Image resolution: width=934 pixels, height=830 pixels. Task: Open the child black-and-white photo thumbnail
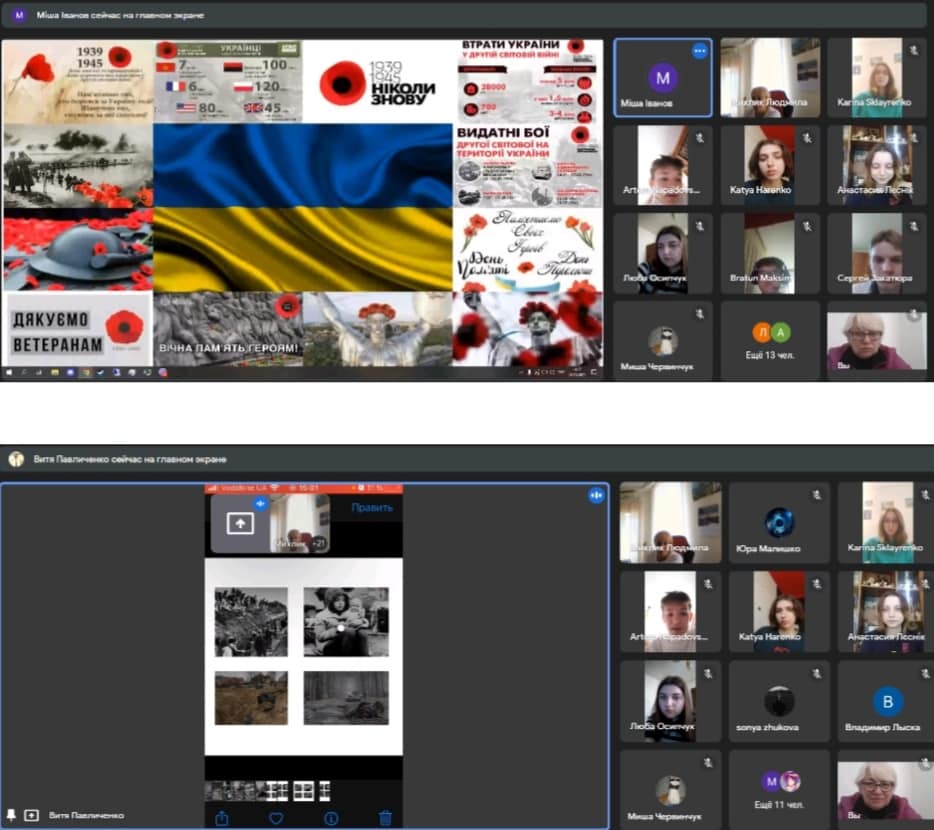(x=345, y=621)
